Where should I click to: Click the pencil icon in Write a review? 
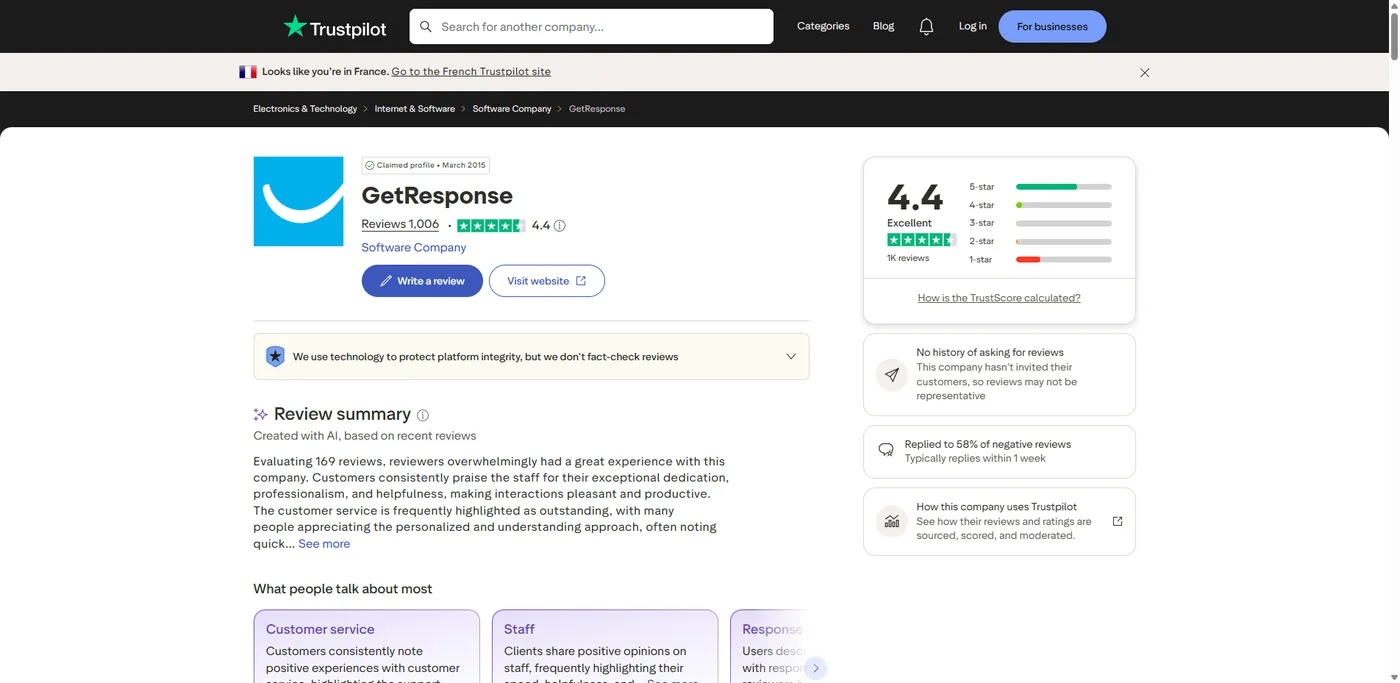coord(385,281)
